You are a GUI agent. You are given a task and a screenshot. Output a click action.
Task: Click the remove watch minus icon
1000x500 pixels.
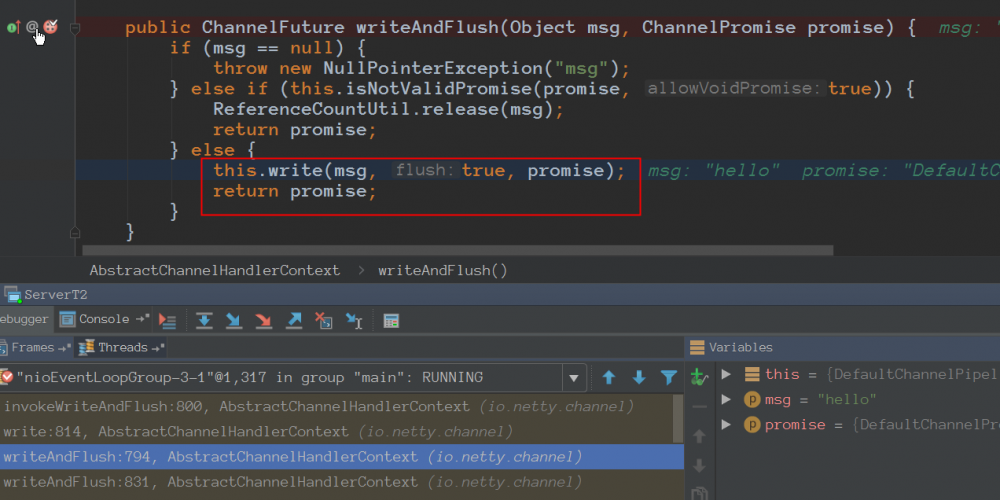pyautogui.click(x=700, y=406)
